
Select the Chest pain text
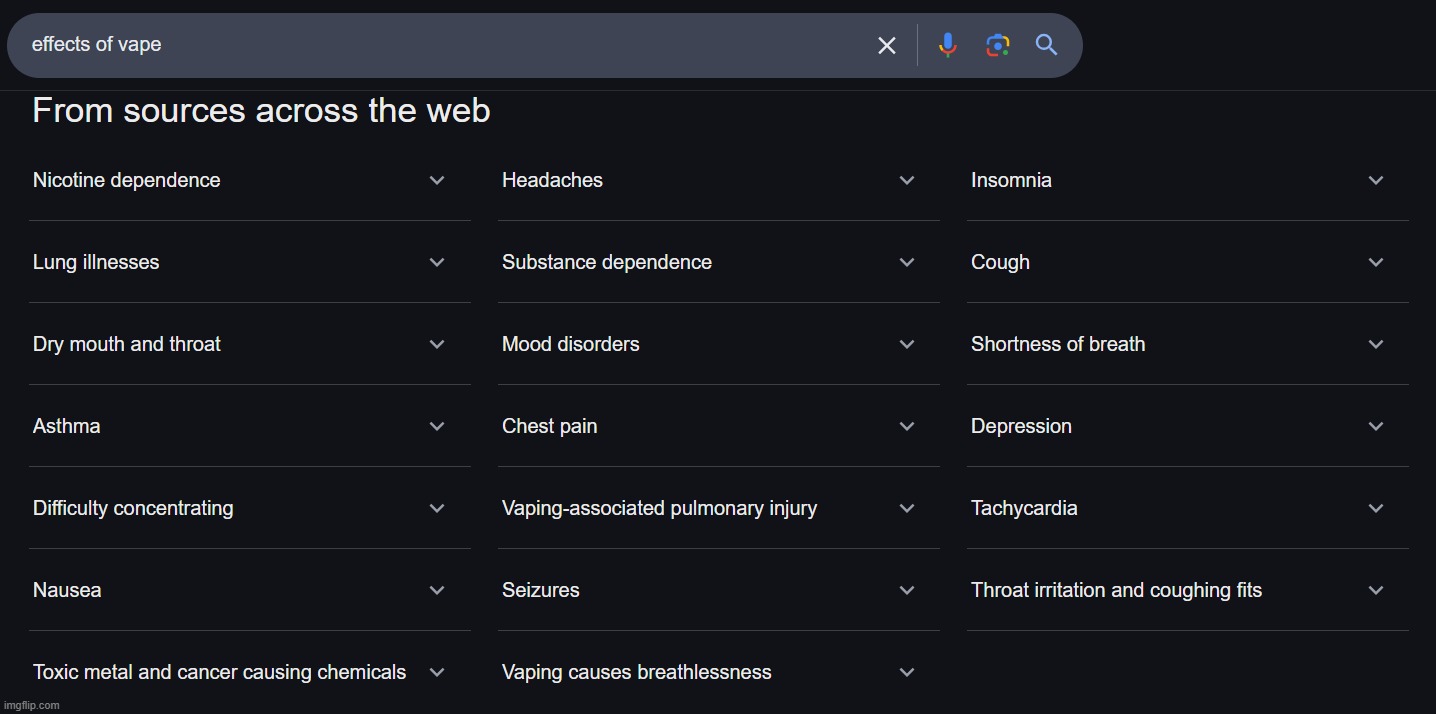click(550, 427)
